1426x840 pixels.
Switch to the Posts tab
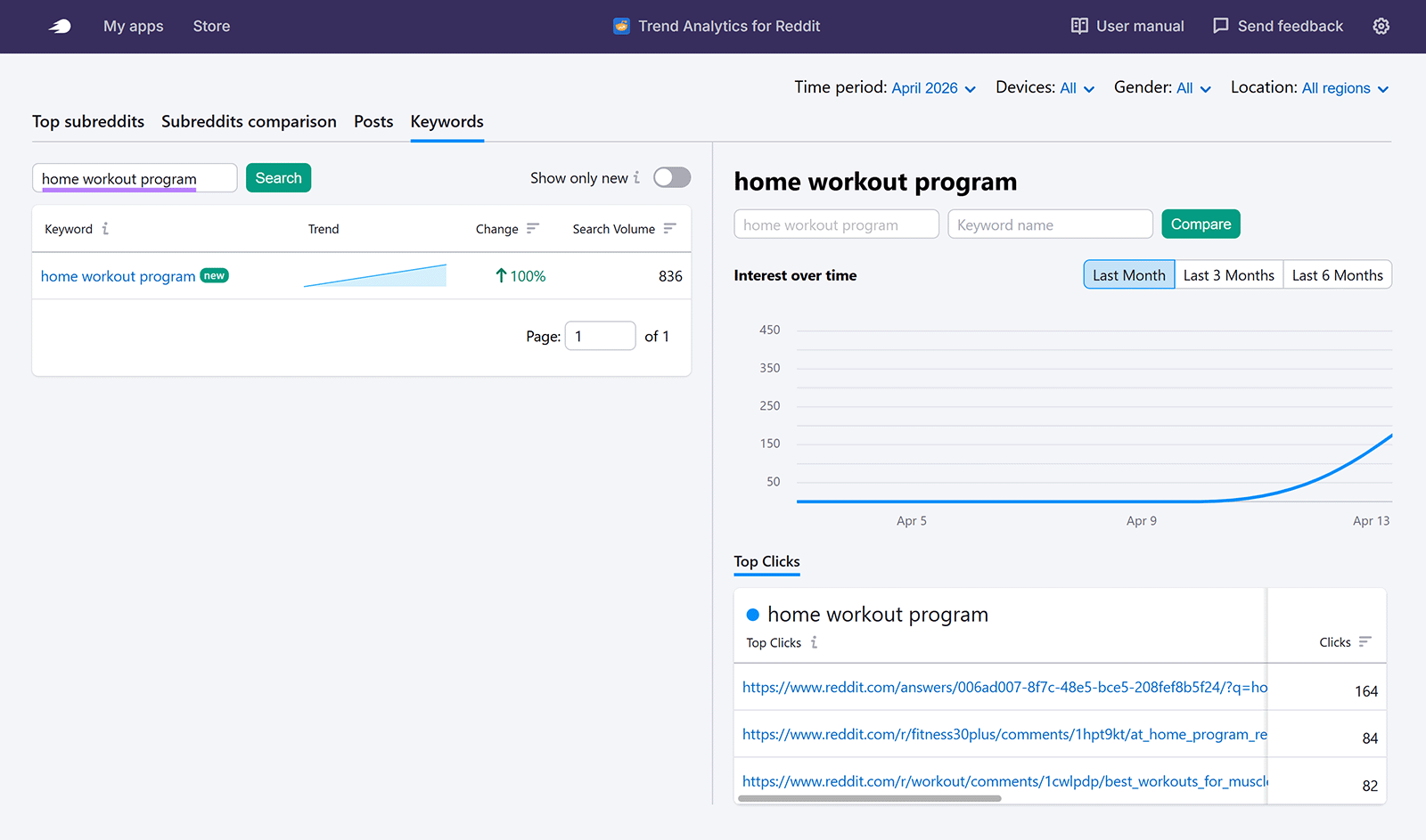click(x=373, y=122)
